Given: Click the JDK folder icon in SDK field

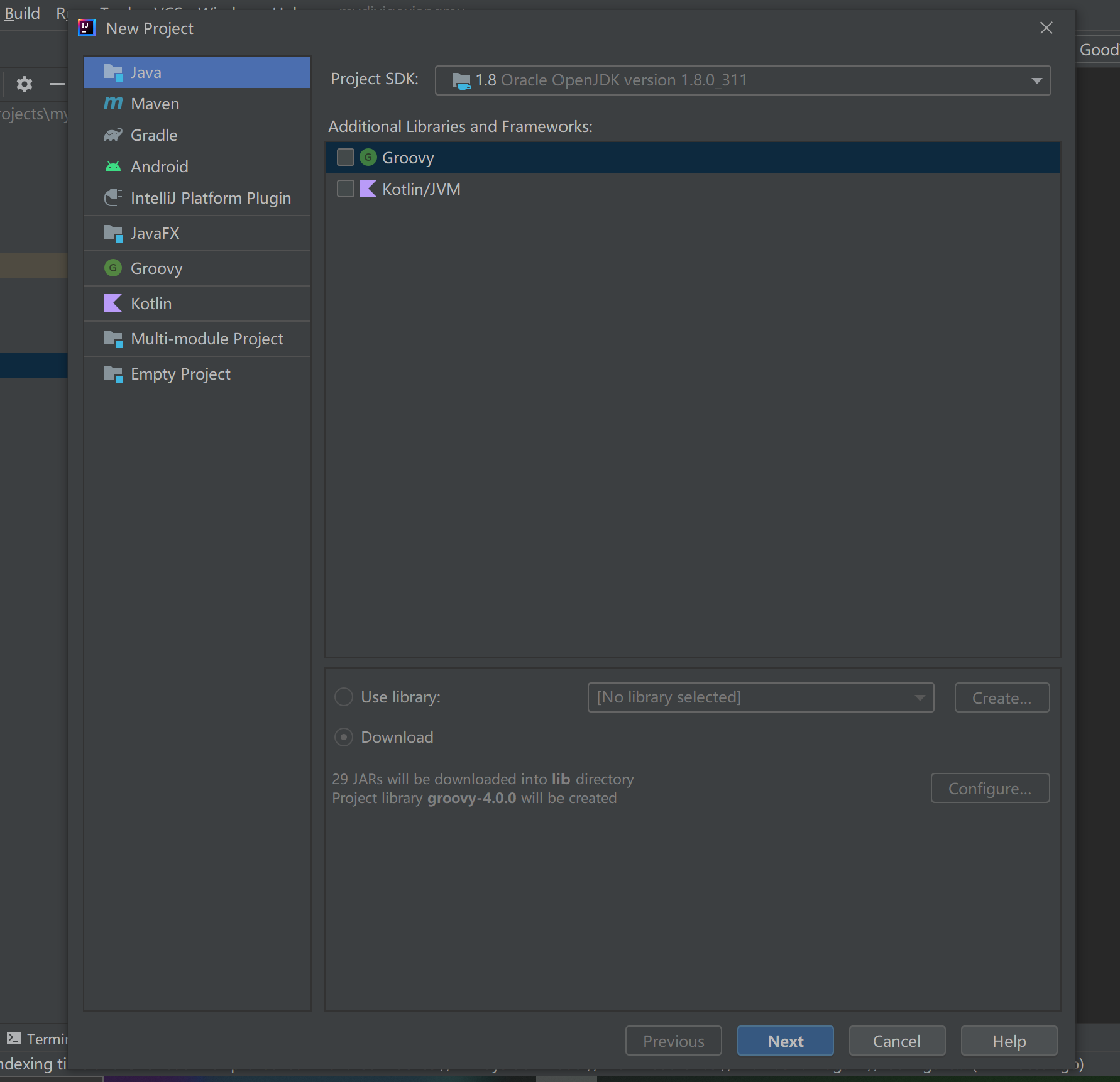Looking at the screenshot, I should pyautogui.click(x=461, y=80).
